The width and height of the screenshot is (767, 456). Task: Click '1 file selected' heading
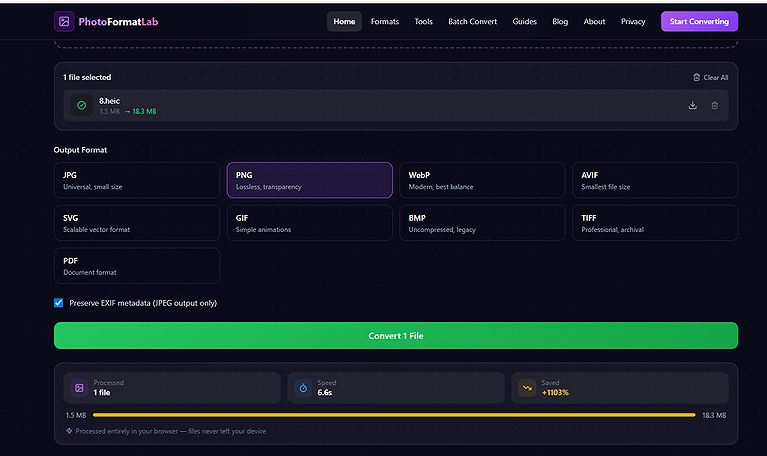87,77
